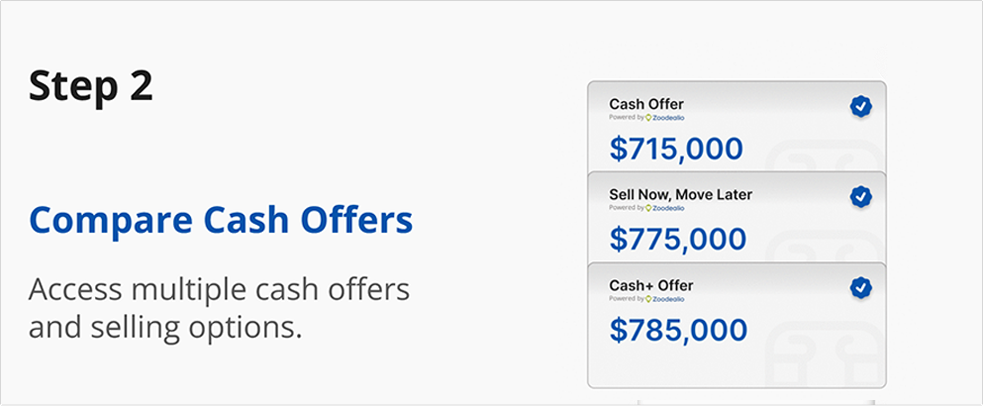Click house watermark in Cash Offer card

824,157
